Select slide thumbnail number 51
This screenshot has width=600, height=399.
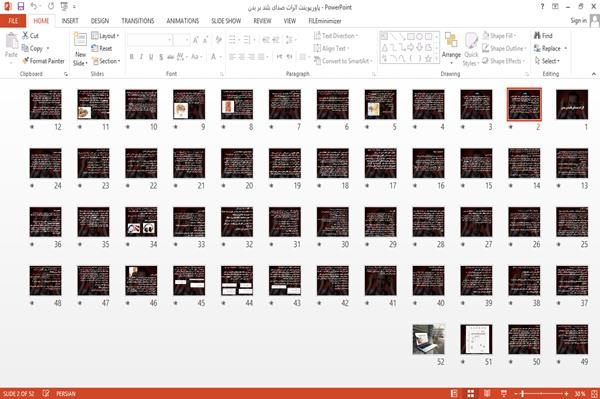[476, 339]
